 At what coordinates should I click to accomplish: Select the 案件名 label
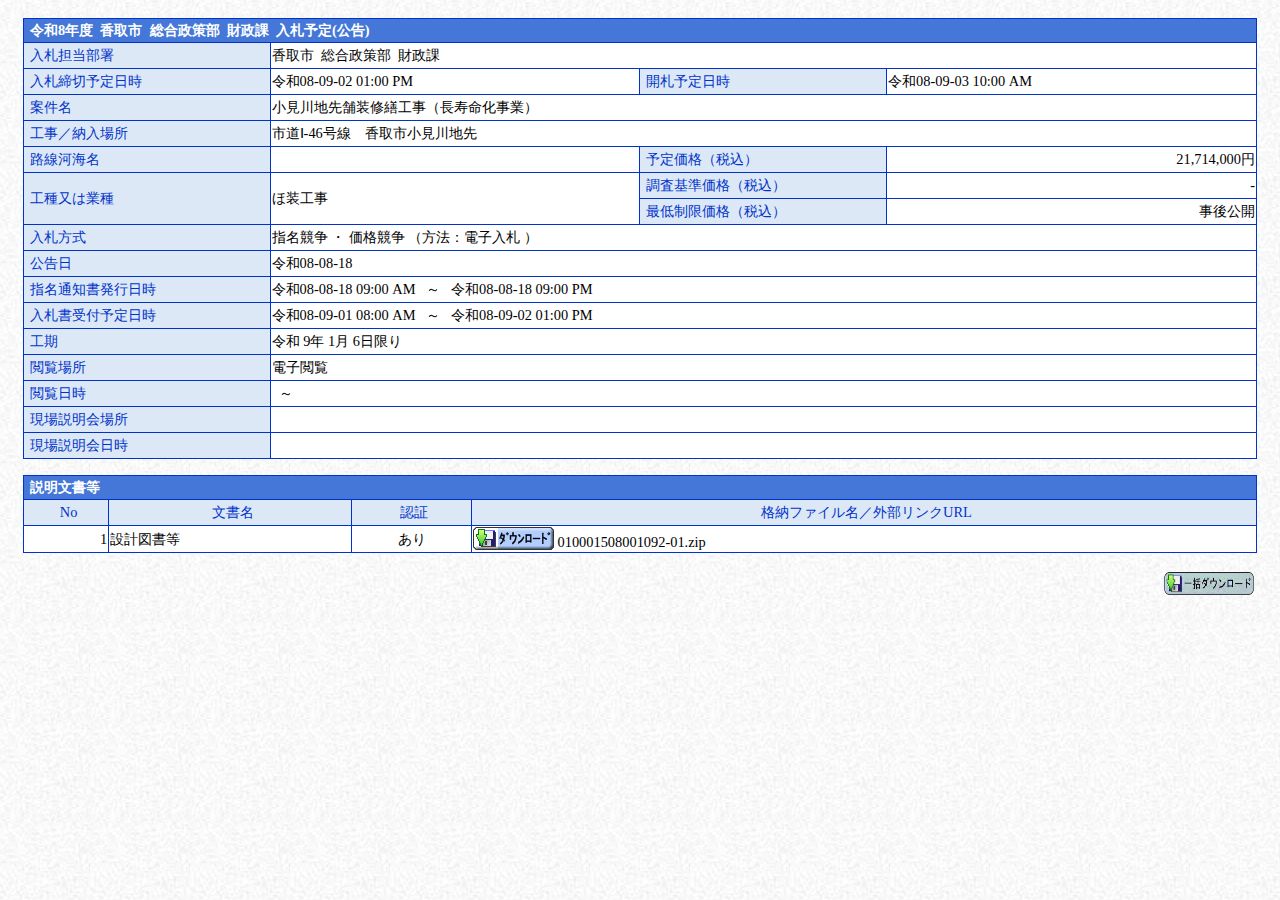[x=147, y=108]
